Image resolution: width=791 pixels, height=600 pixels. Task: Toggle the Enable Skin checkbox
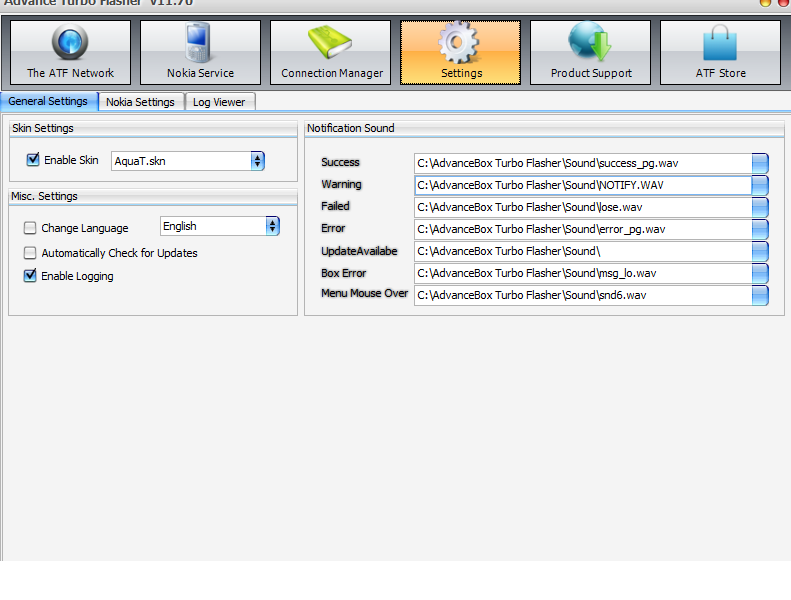[33, 160]
